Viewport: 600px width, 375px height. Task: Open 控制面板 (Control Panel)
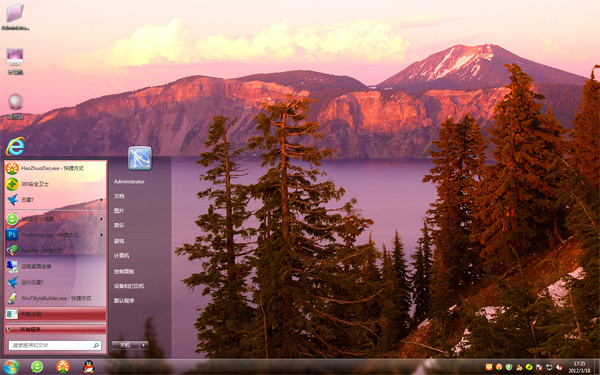pyautogui.click(x=124, y=271)
